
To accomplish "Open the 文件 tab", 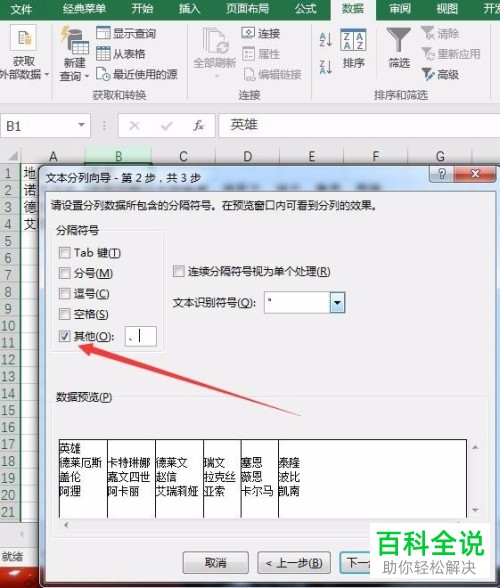I will click(21, 9).
